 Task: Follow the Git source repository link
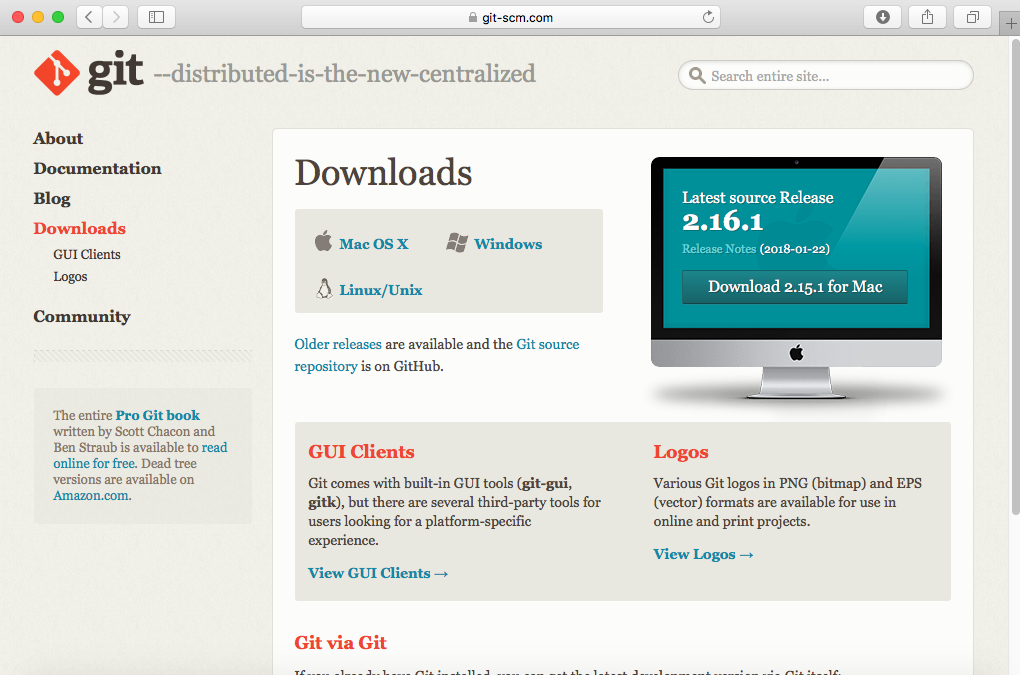tap(436, 355)
